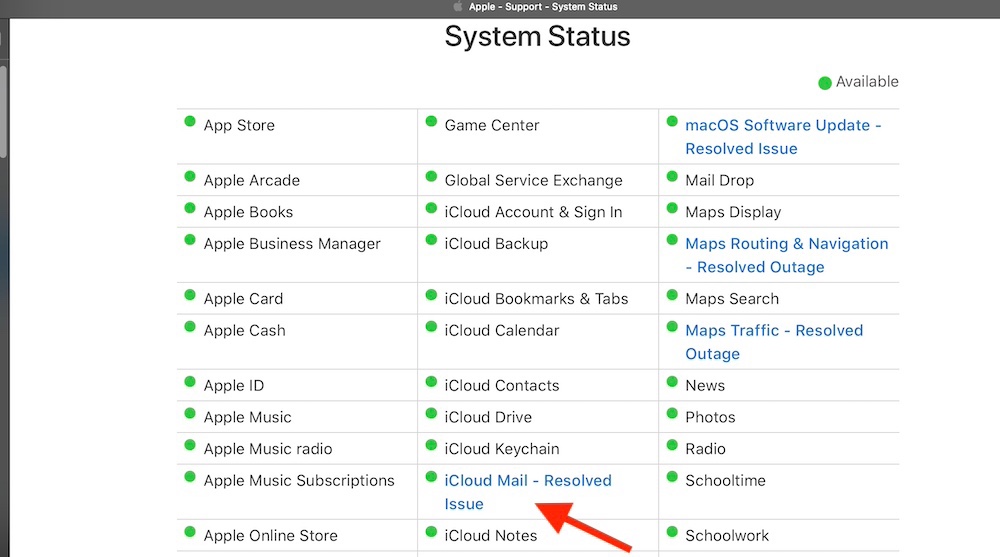
Task: Open the iCloud Mail Resolved Issue link
Action: pyautogui.click(x=527, y=492)
